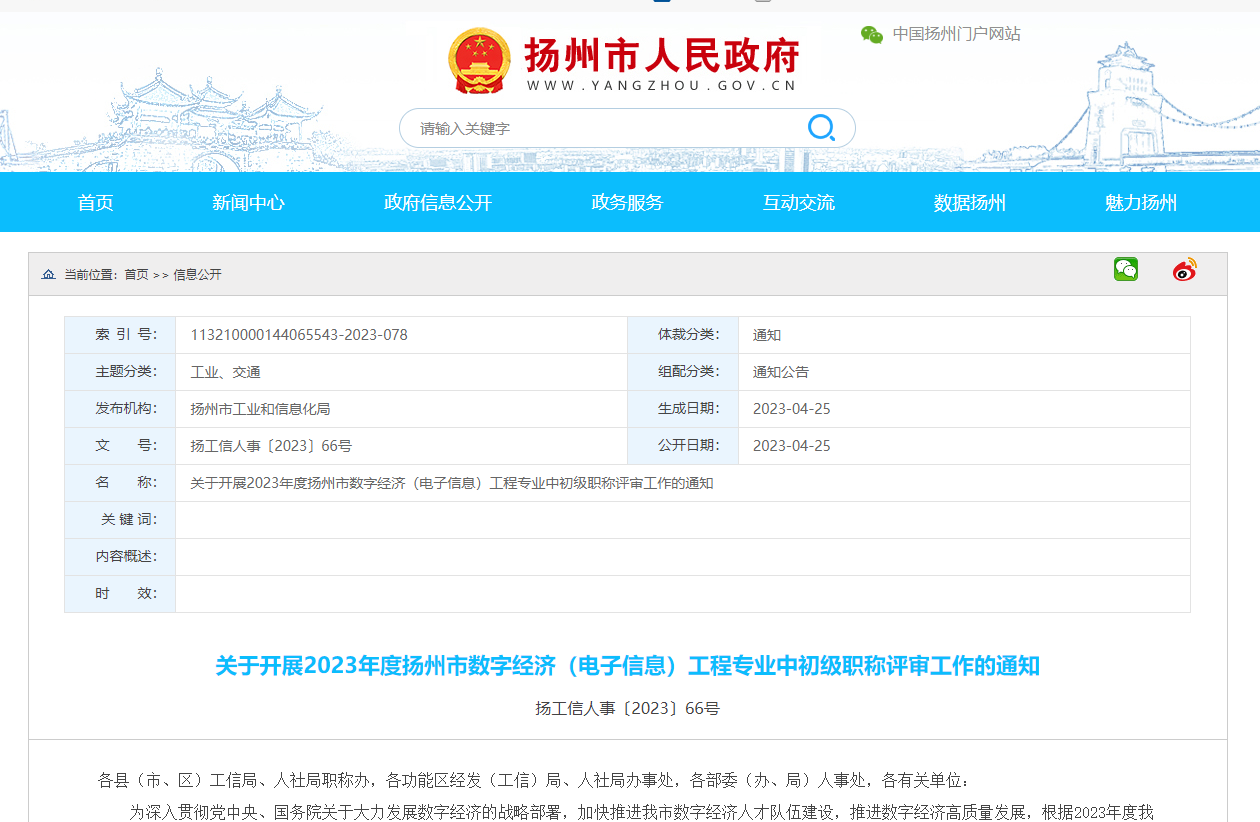Click the search magnifier icon
Screen dimensions: 1260x822
coord(821,128)
